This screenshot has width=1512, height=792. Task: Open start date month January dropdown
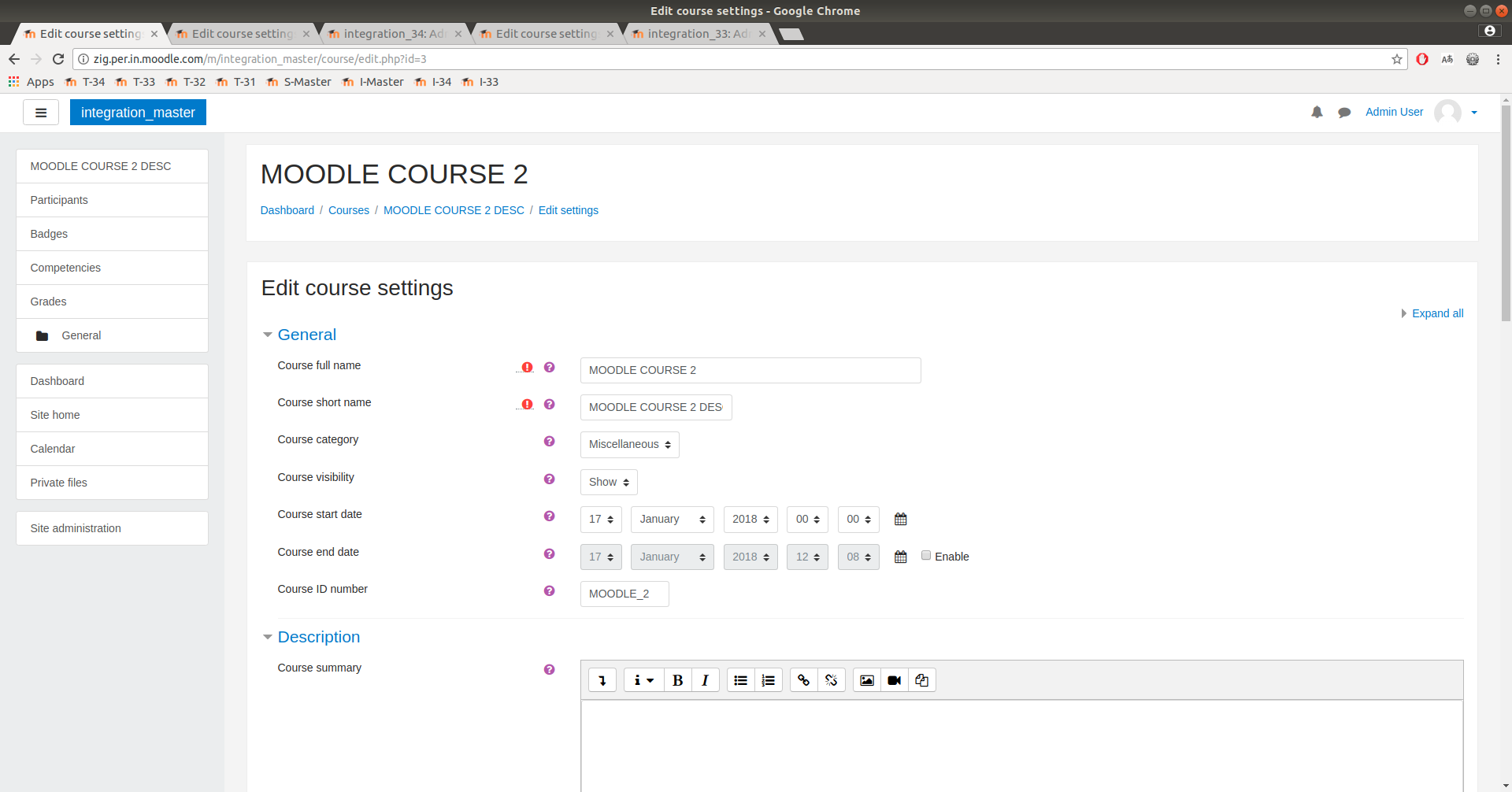click(673, 520)
